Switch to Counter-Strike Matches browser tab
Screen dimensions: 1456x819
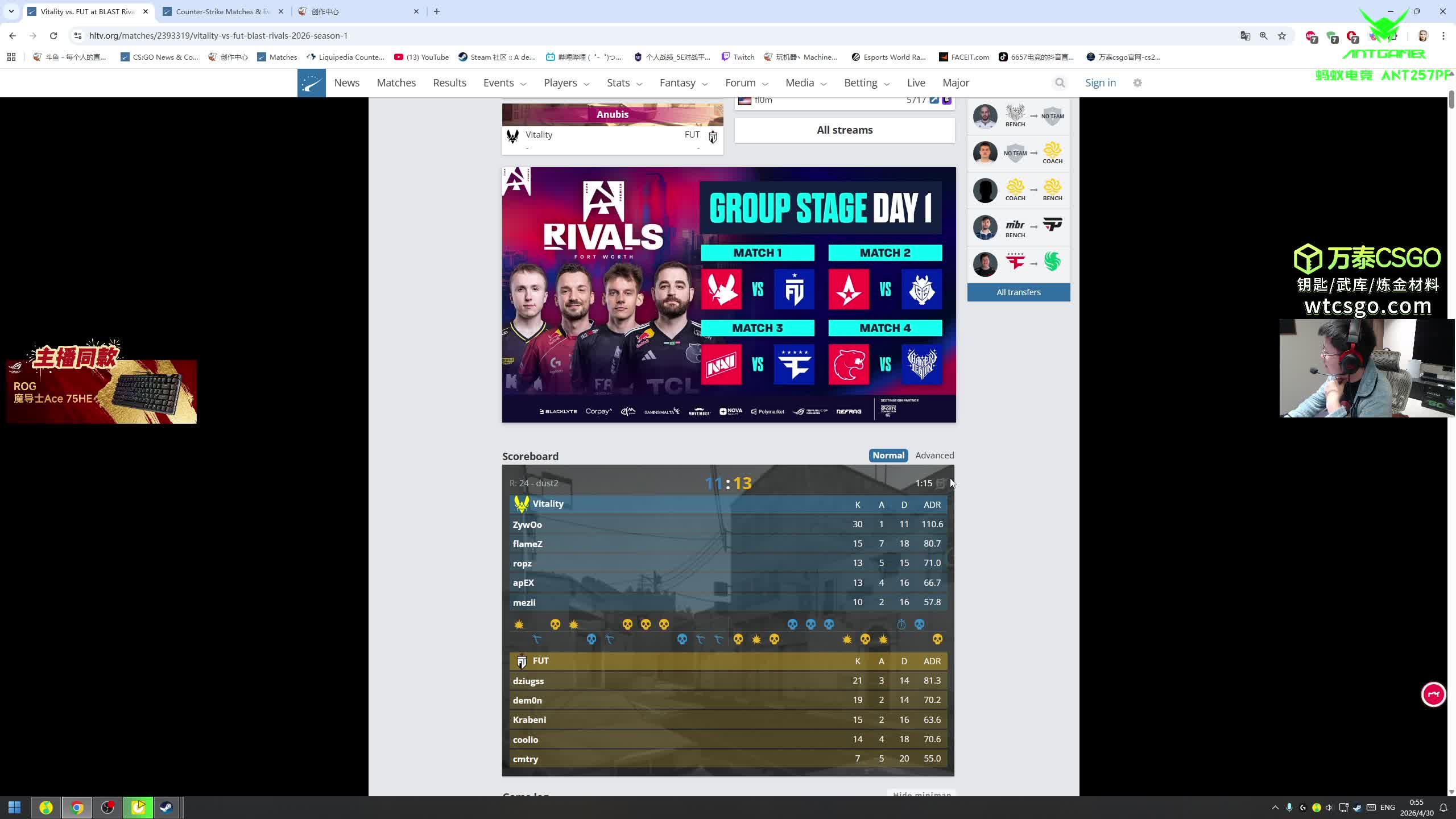pos(223,11)
